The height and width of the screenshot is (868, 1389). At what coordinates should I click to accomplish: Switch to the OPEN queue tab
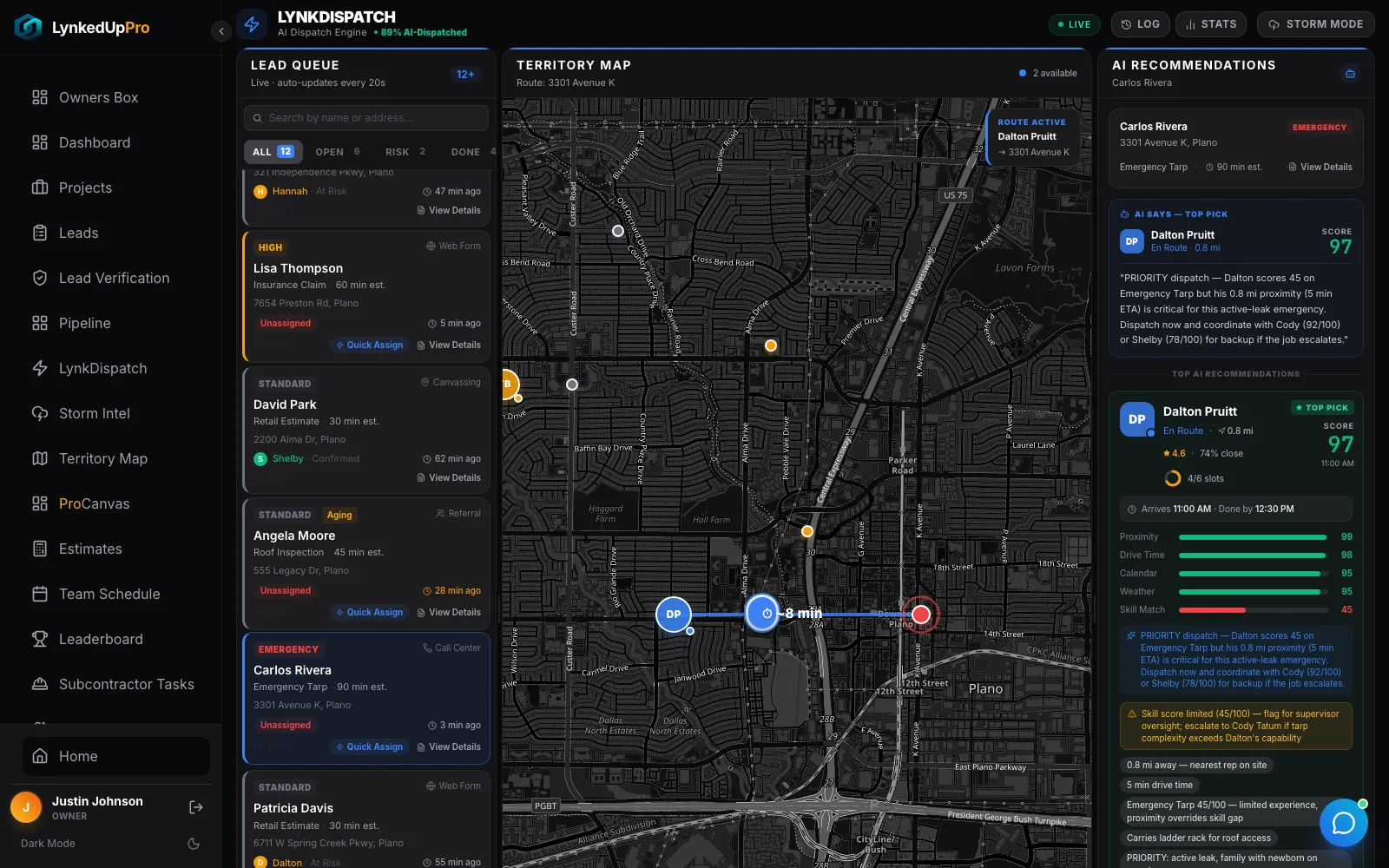pyautogui.click(x=337, y=152)
